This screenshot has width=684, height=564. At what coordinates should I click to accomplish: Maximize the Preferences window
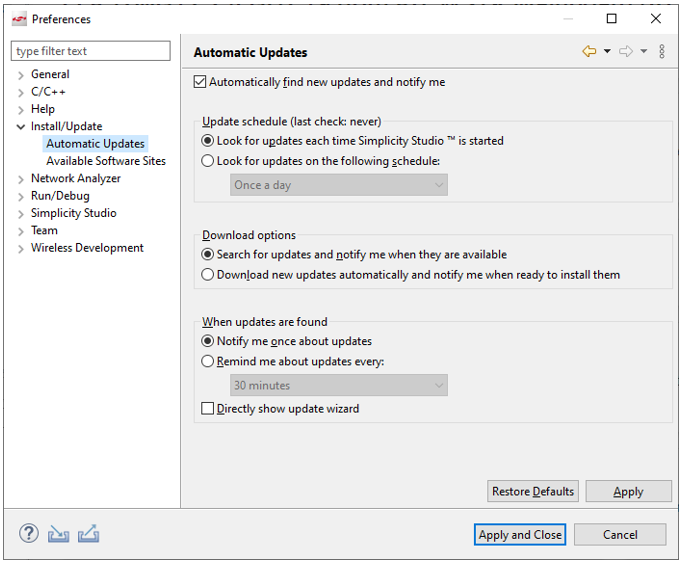(x=612, y=19)
